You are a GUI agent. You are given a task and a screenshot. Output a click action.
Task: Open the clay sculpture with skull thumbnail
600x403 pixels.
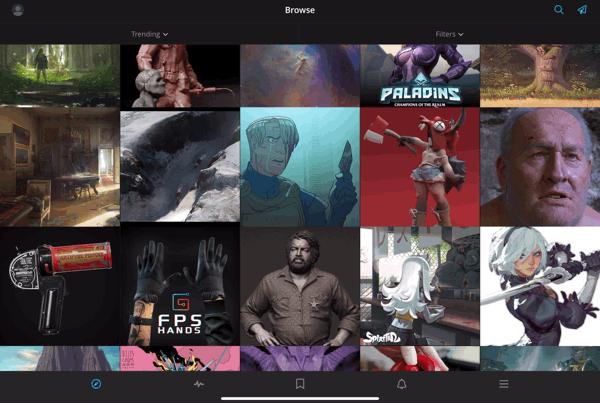pos(180,76)
